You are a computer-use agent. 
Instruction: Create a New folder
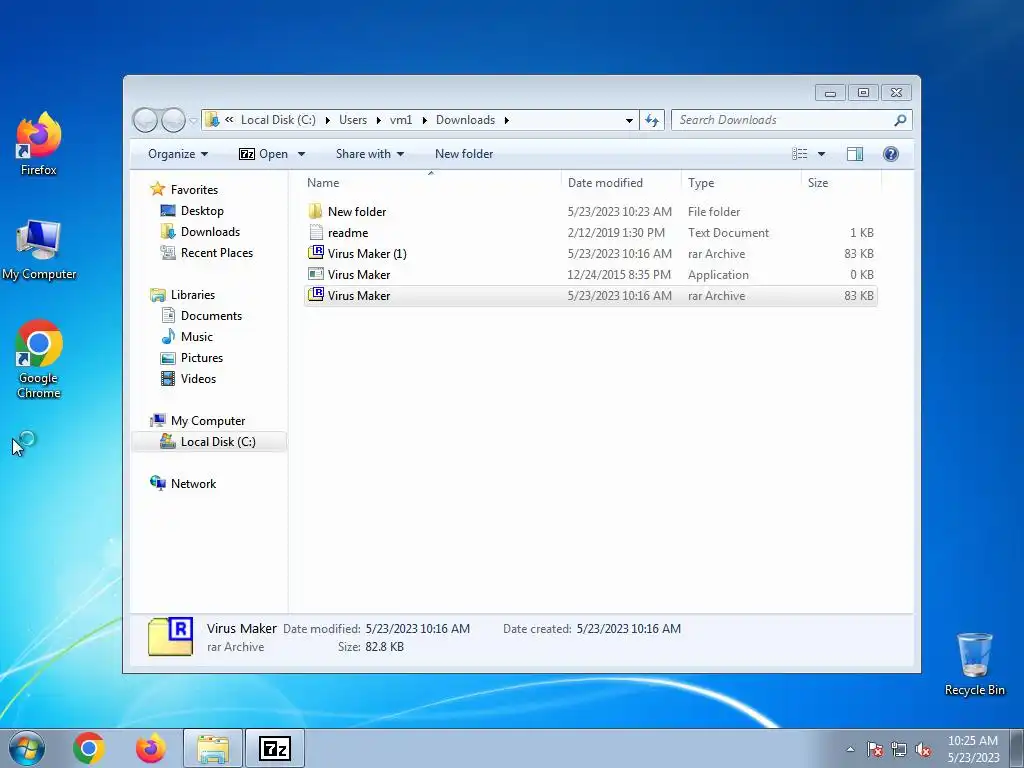coord(464,154)
